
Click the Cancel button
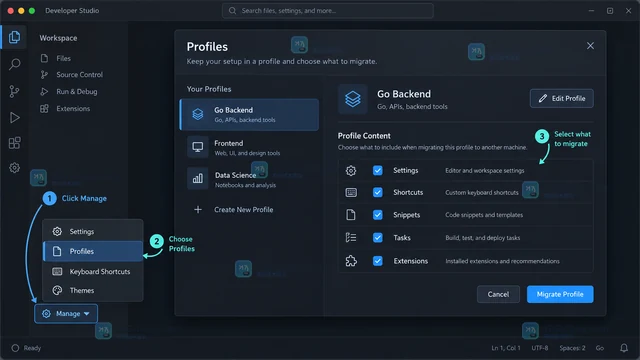pyautogui.click(x=498, y=294)
